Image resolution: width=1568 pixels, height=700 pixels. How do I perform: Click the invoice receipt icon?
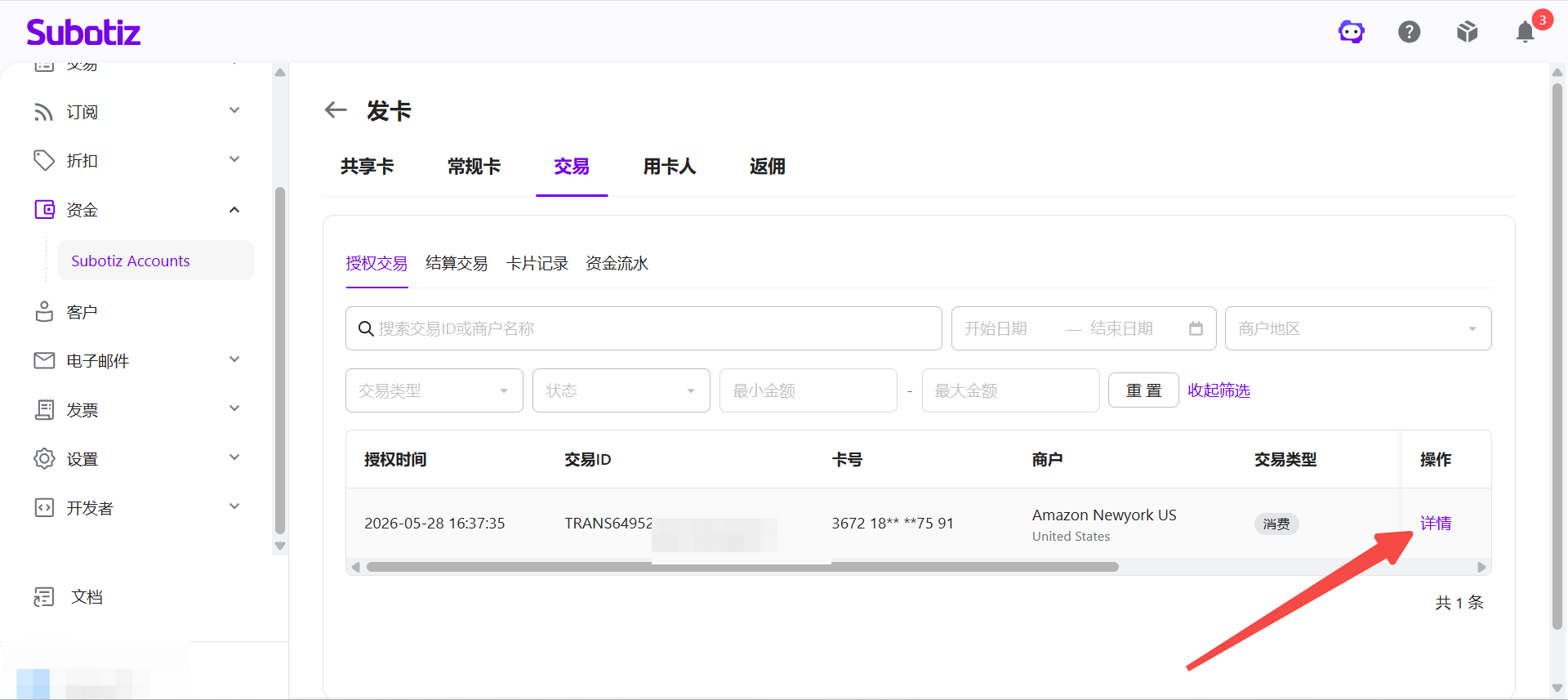pyautogui.click(x=44, y=410)
